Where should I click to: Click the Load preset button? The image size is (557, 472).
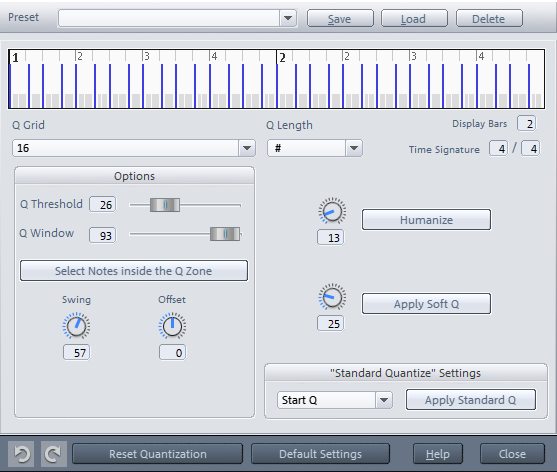pos(414,18)
